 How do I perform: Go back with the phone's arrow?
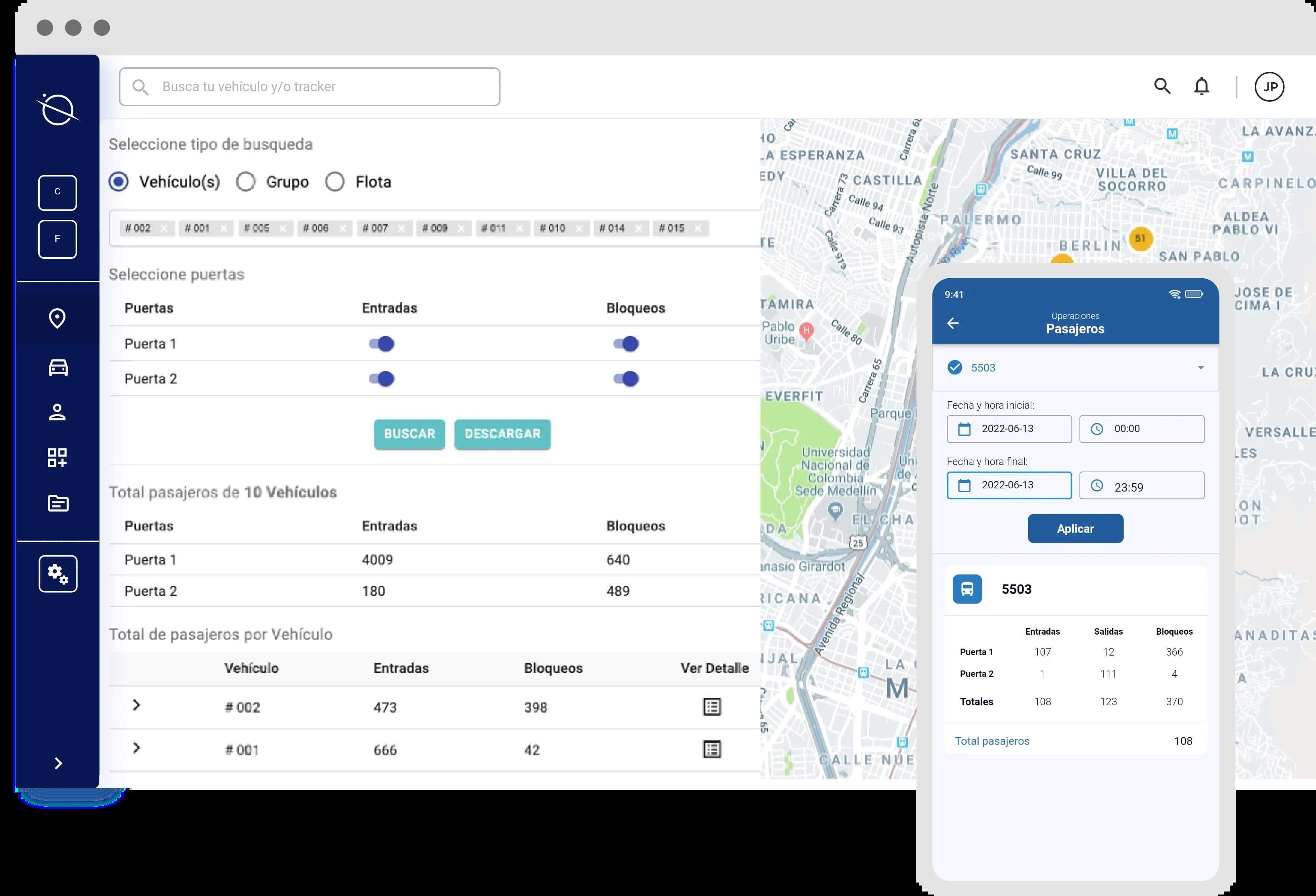953,323
